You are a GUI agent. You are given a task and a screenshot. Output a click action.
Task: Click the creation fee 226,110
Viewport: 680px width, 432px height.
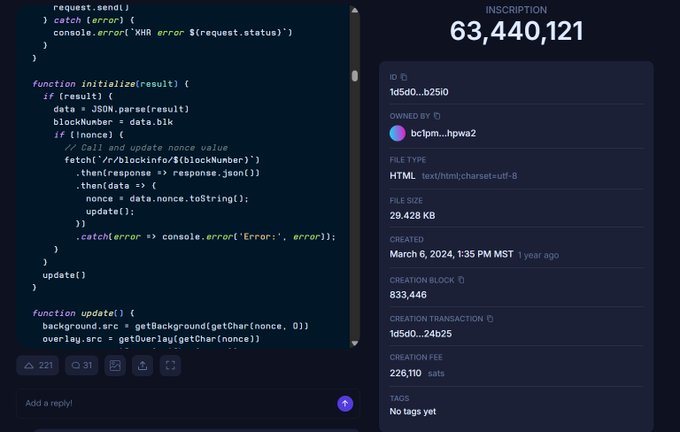click(x=405, y=373)
